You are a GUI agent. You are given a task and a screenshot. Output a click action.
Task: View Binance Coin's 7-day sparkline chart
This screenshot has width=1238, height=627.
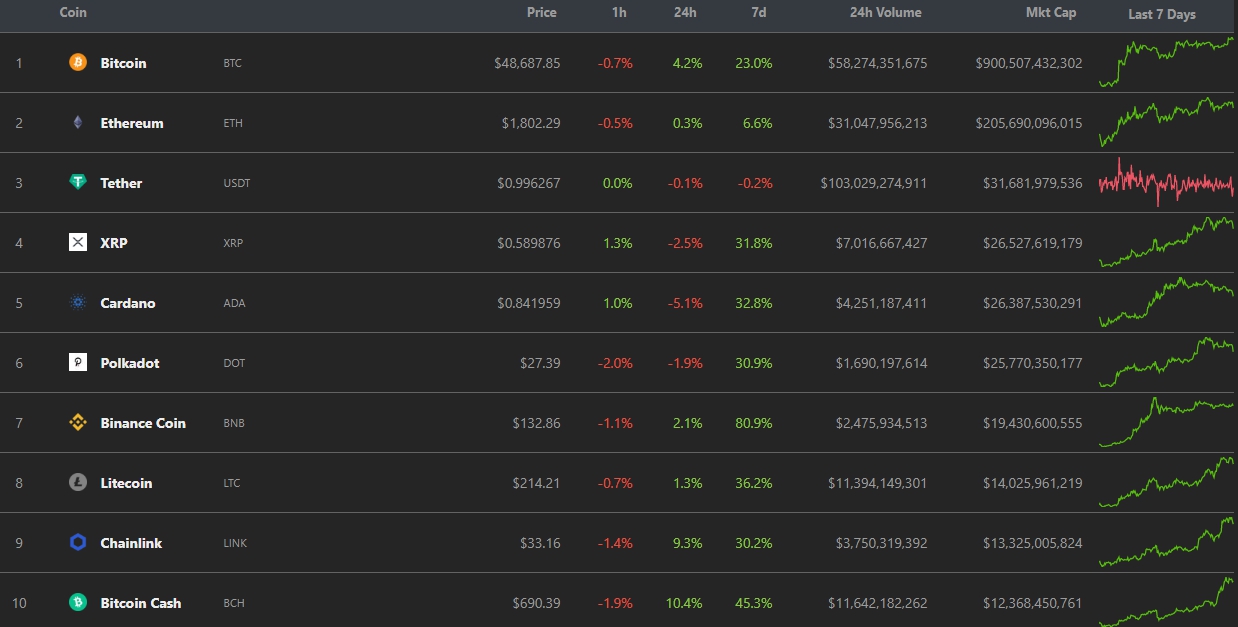[1166, 421]
